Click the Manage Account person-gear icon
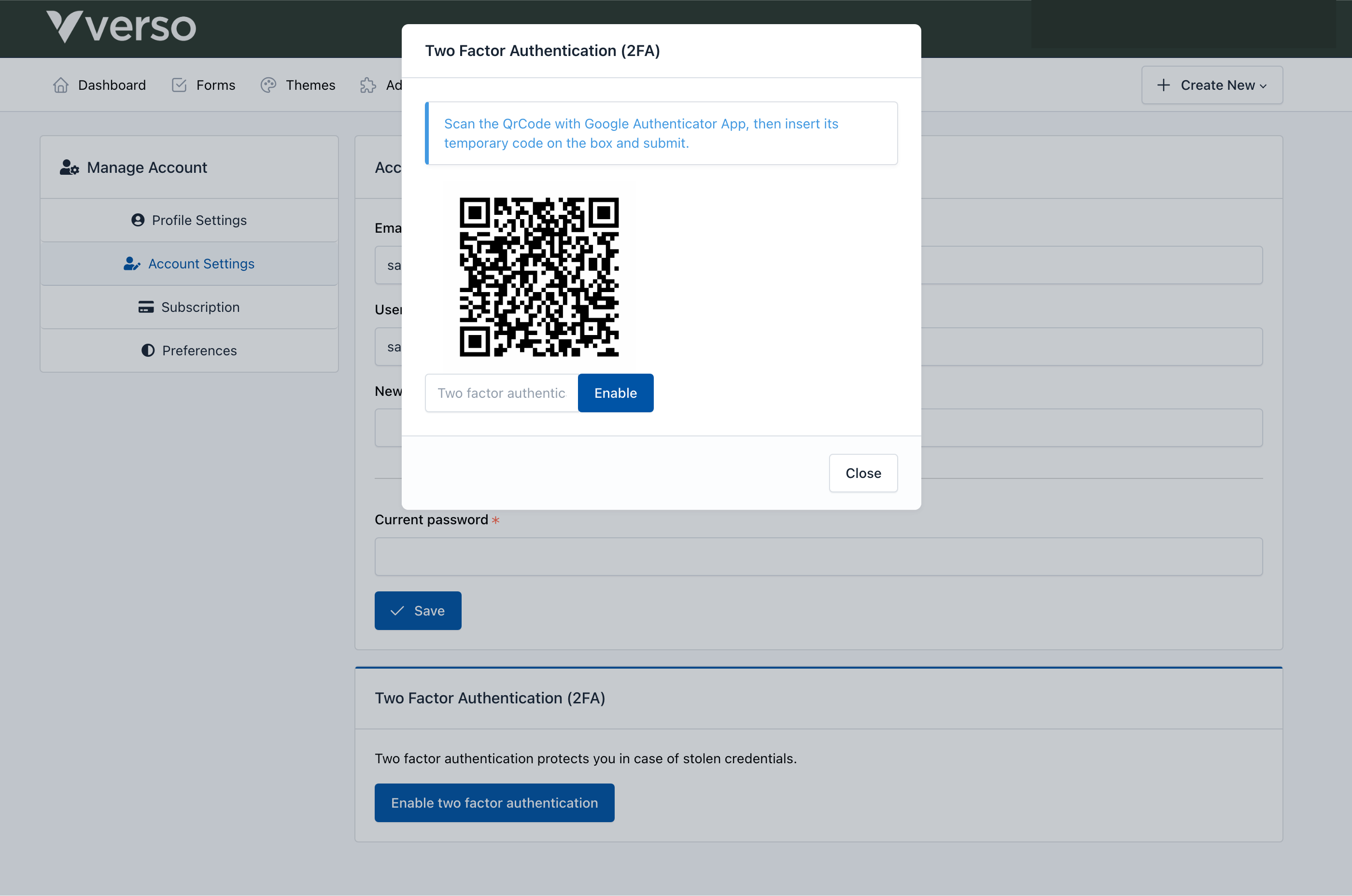Screen dimensions: 1352x896 [69, 167]
